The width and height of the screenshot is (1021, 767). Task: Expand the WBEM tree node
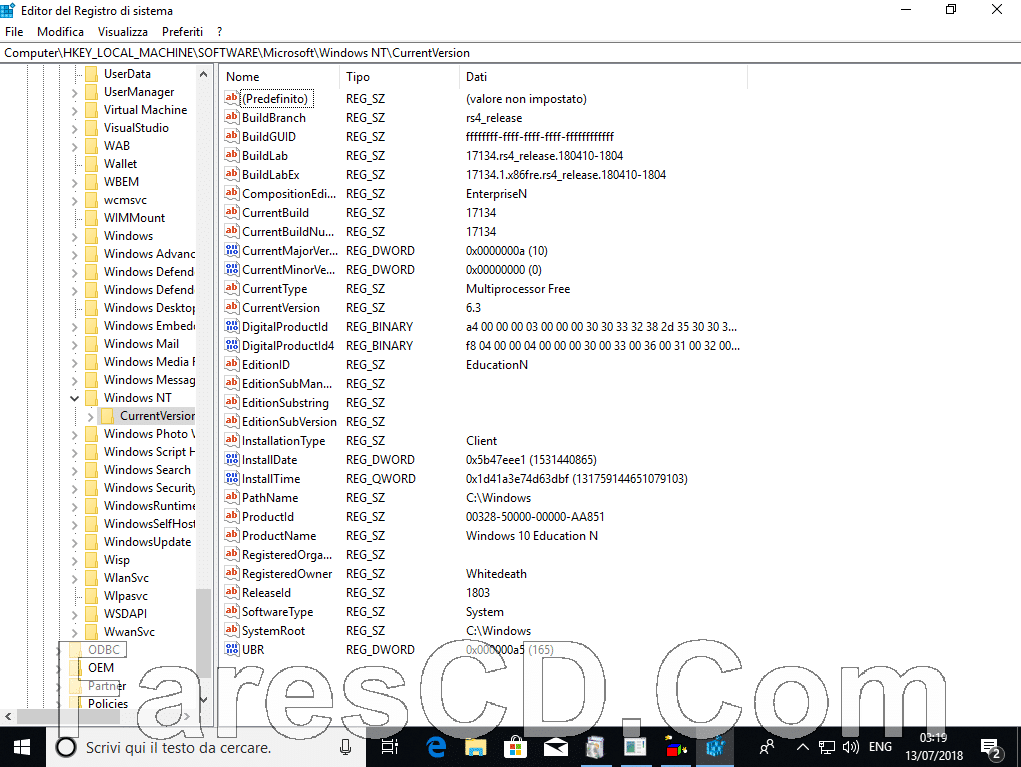tap(74, 182)
